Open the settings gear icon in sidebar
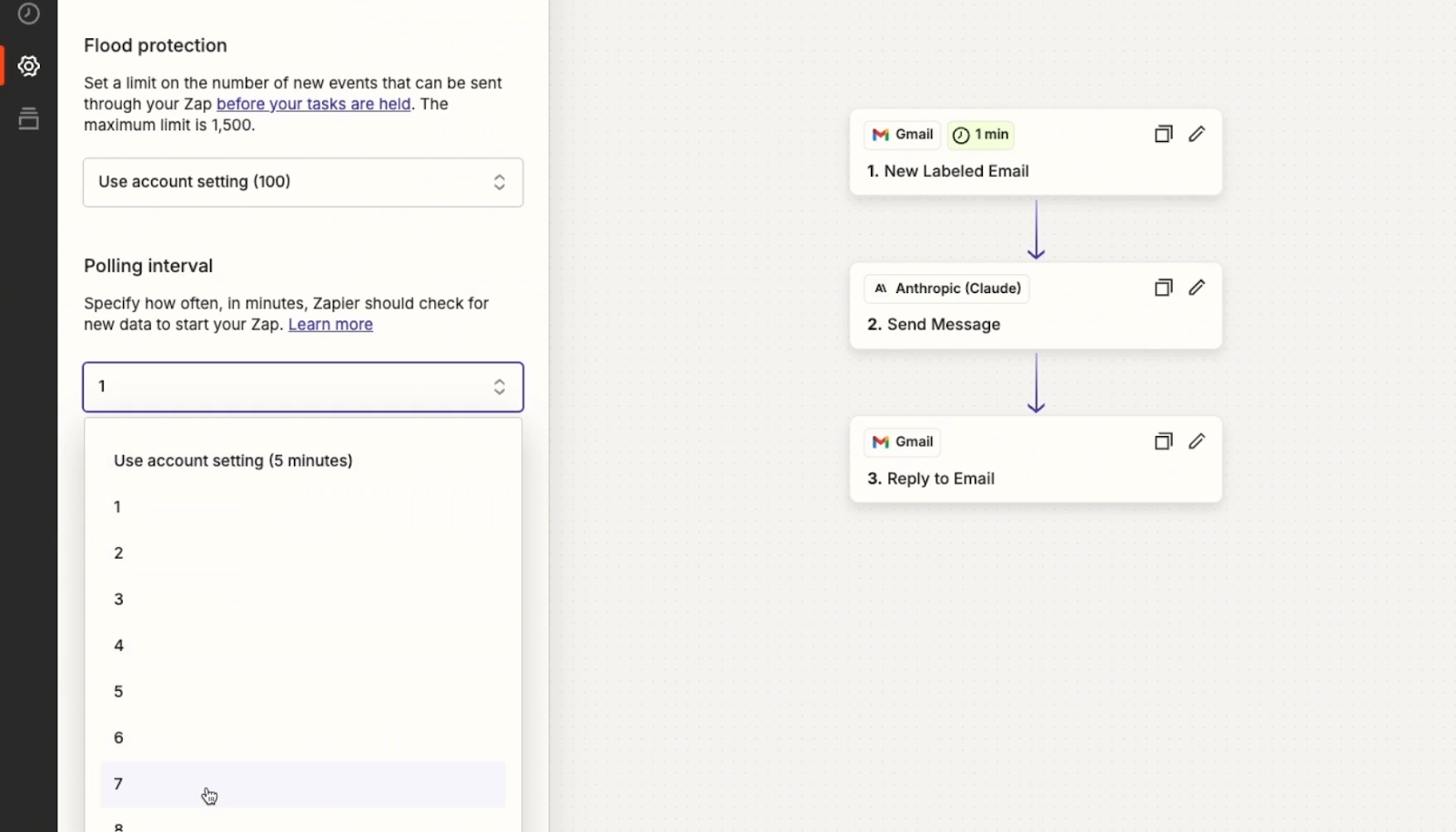 click(x=29, y=66)
